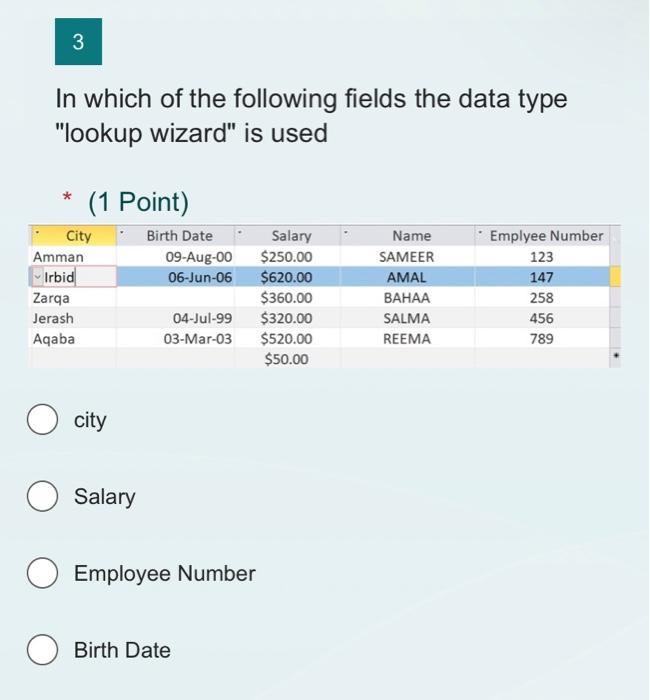This screenshot has height=700, width=650.
Task: Click the City column header
Action: click(74, 236)
